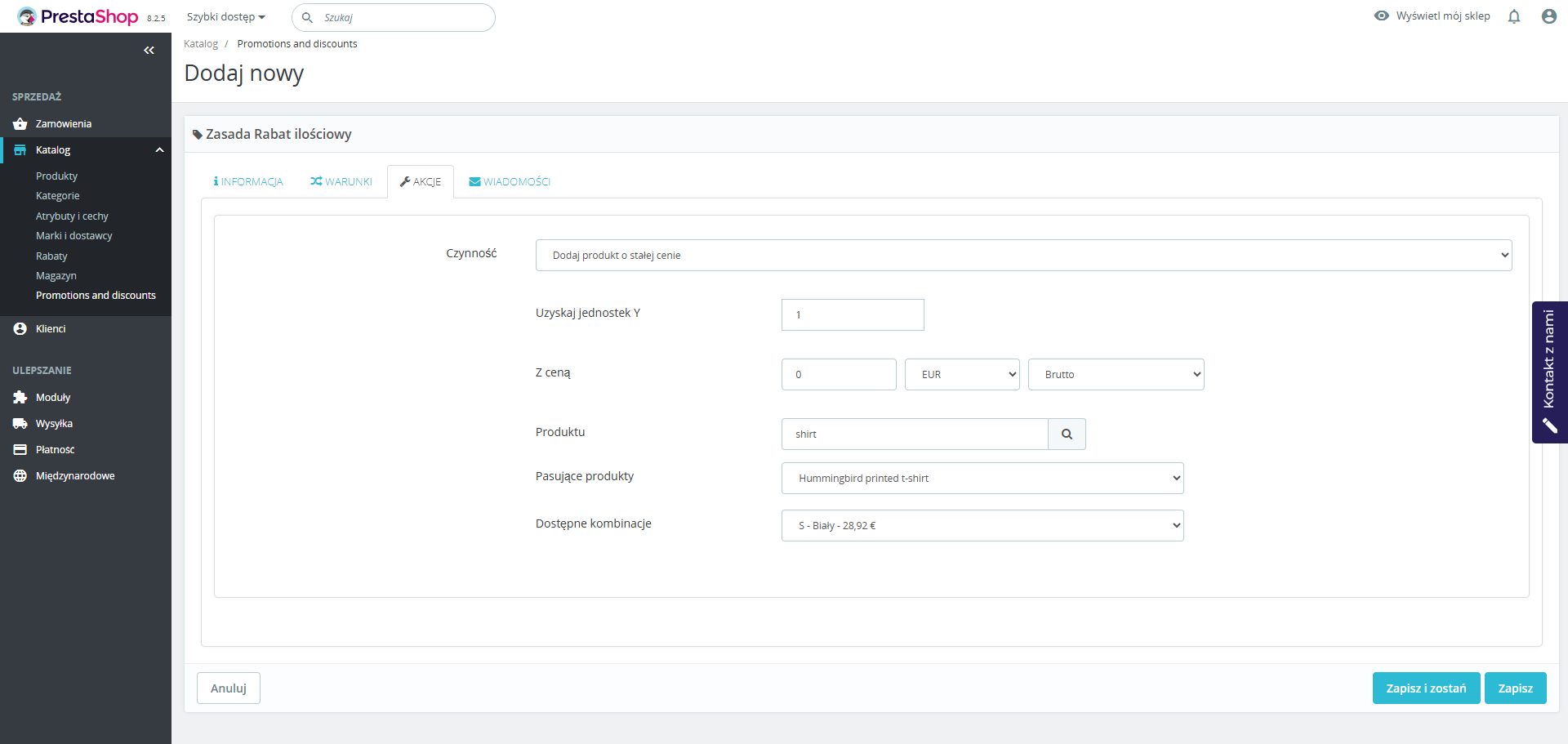Click the product search magnifier button
Viewport: 1568px width, 744px height.
point(1067,434)
